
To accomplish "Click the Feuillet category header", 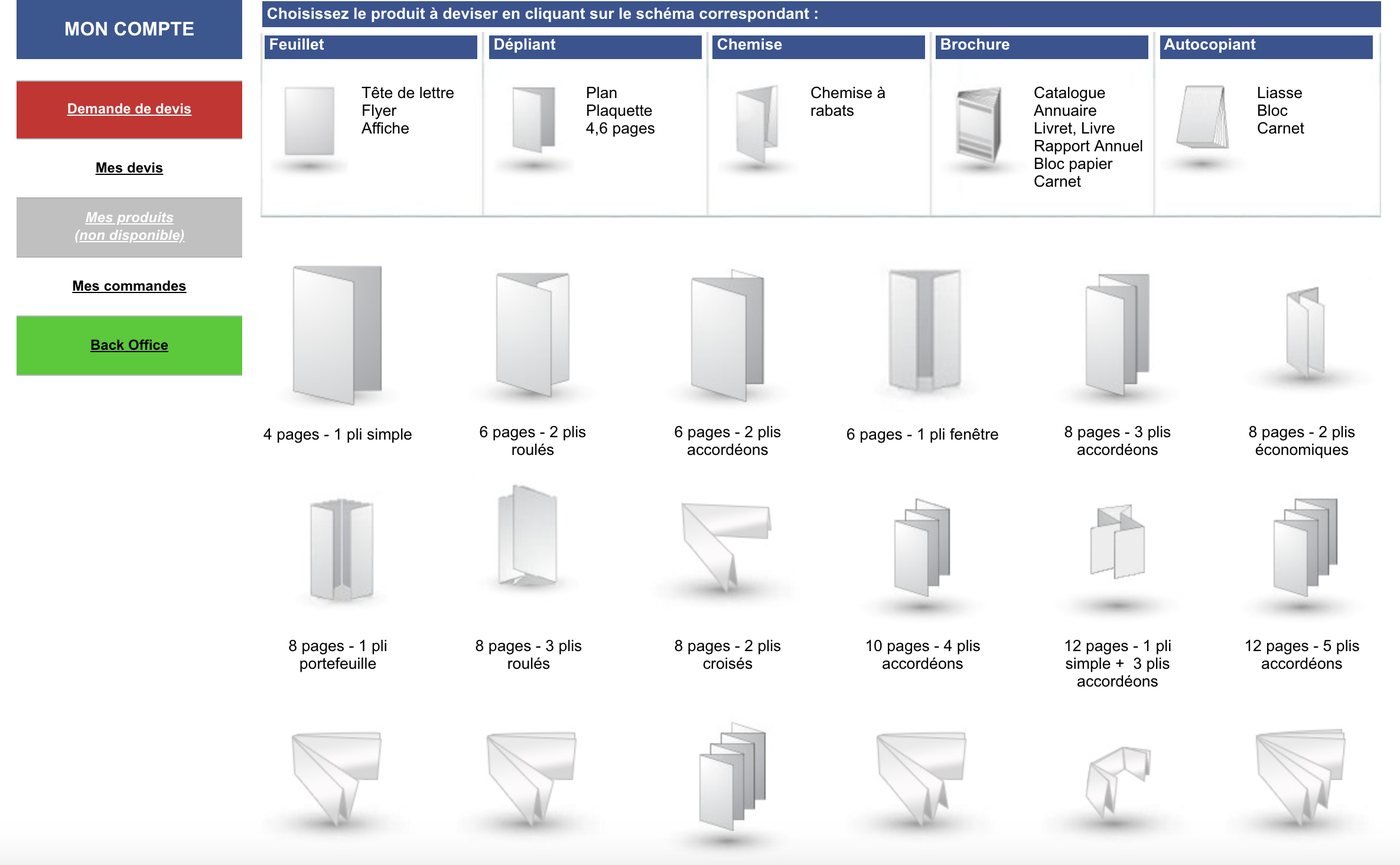I will click(371, 46).
